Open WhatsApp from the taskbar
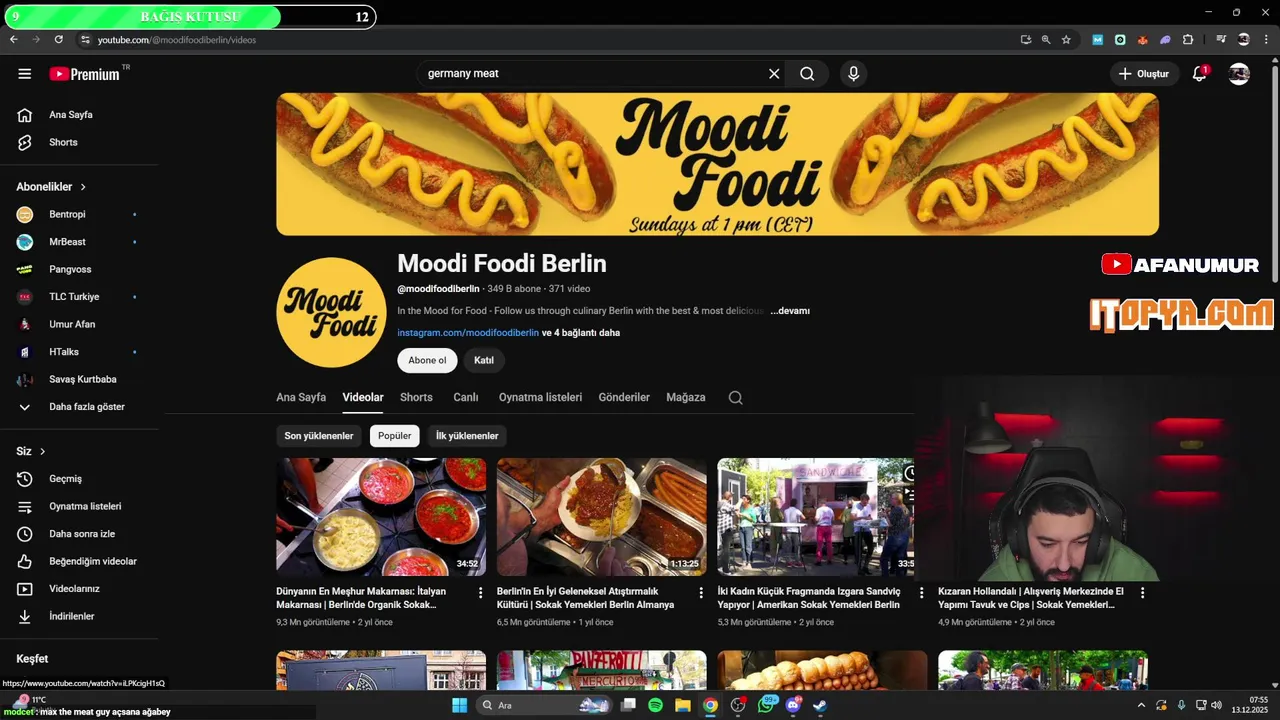 [x=766, y=705]
